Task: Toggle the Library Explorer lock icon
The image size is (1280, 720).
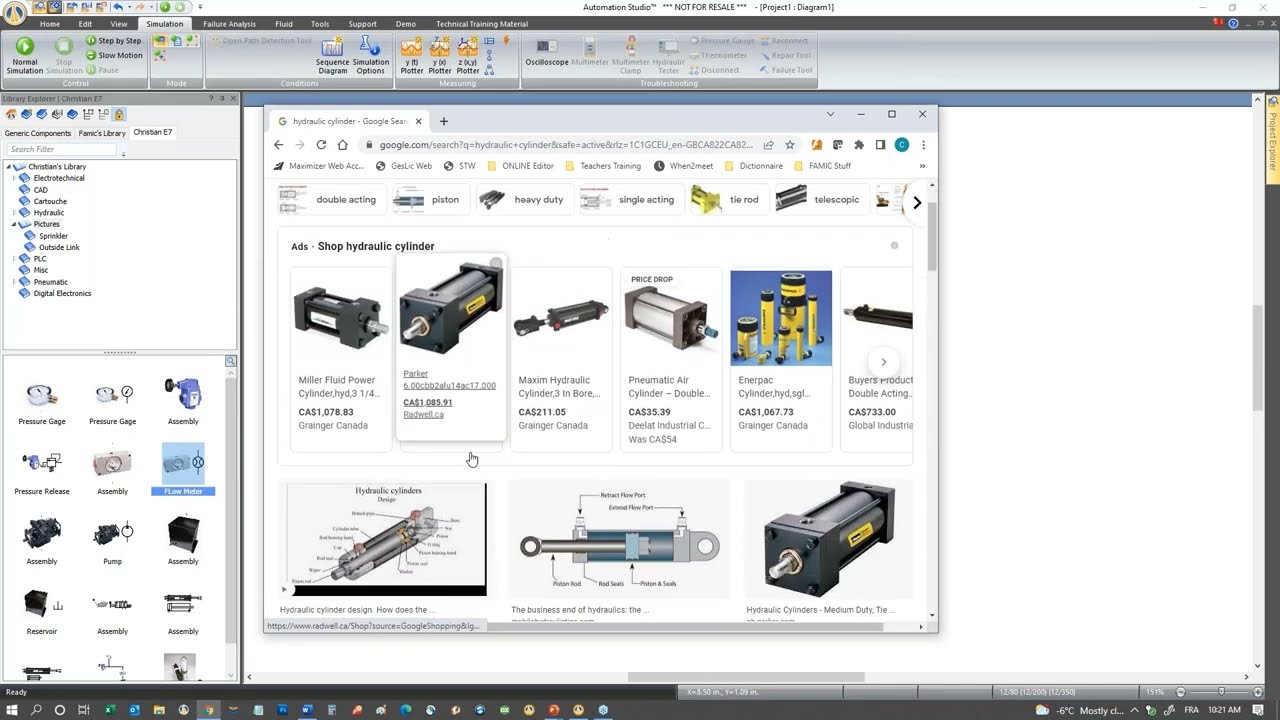Action: pos(119,114)
